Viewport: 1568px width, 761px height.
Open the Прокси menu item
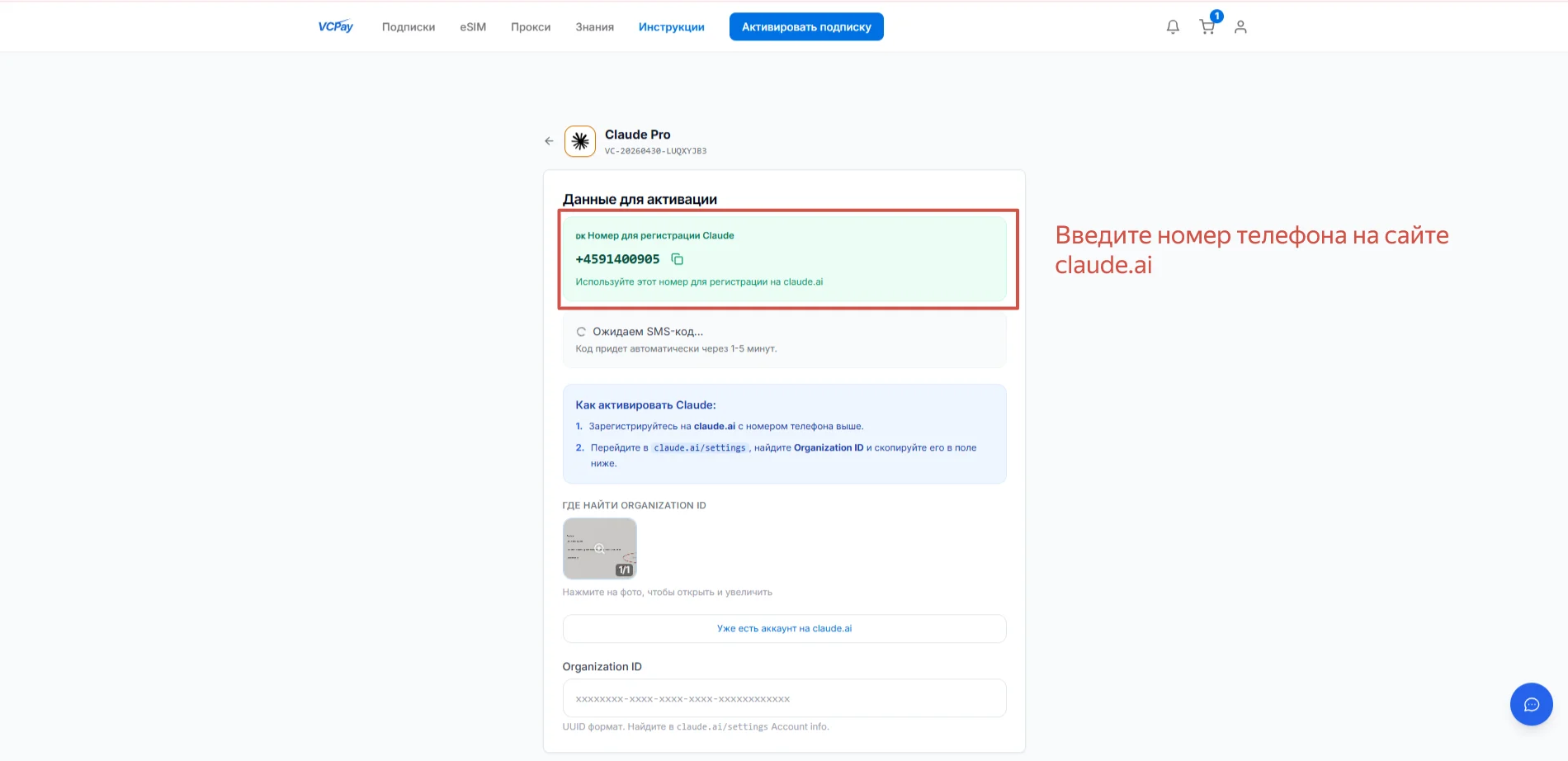[x=531, y=27]
